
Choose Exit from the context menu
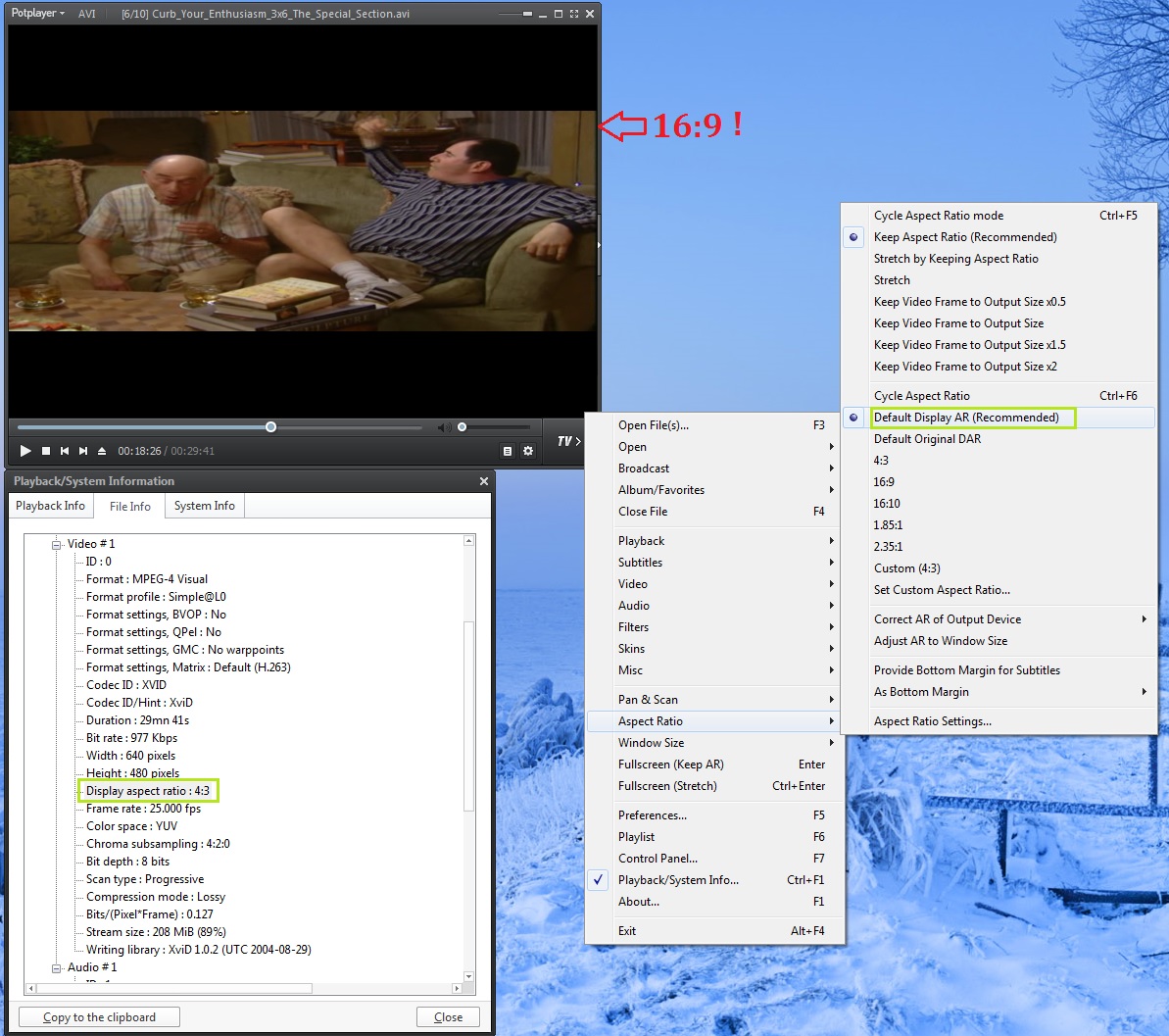pyautogui.click(x=715, y=931)
